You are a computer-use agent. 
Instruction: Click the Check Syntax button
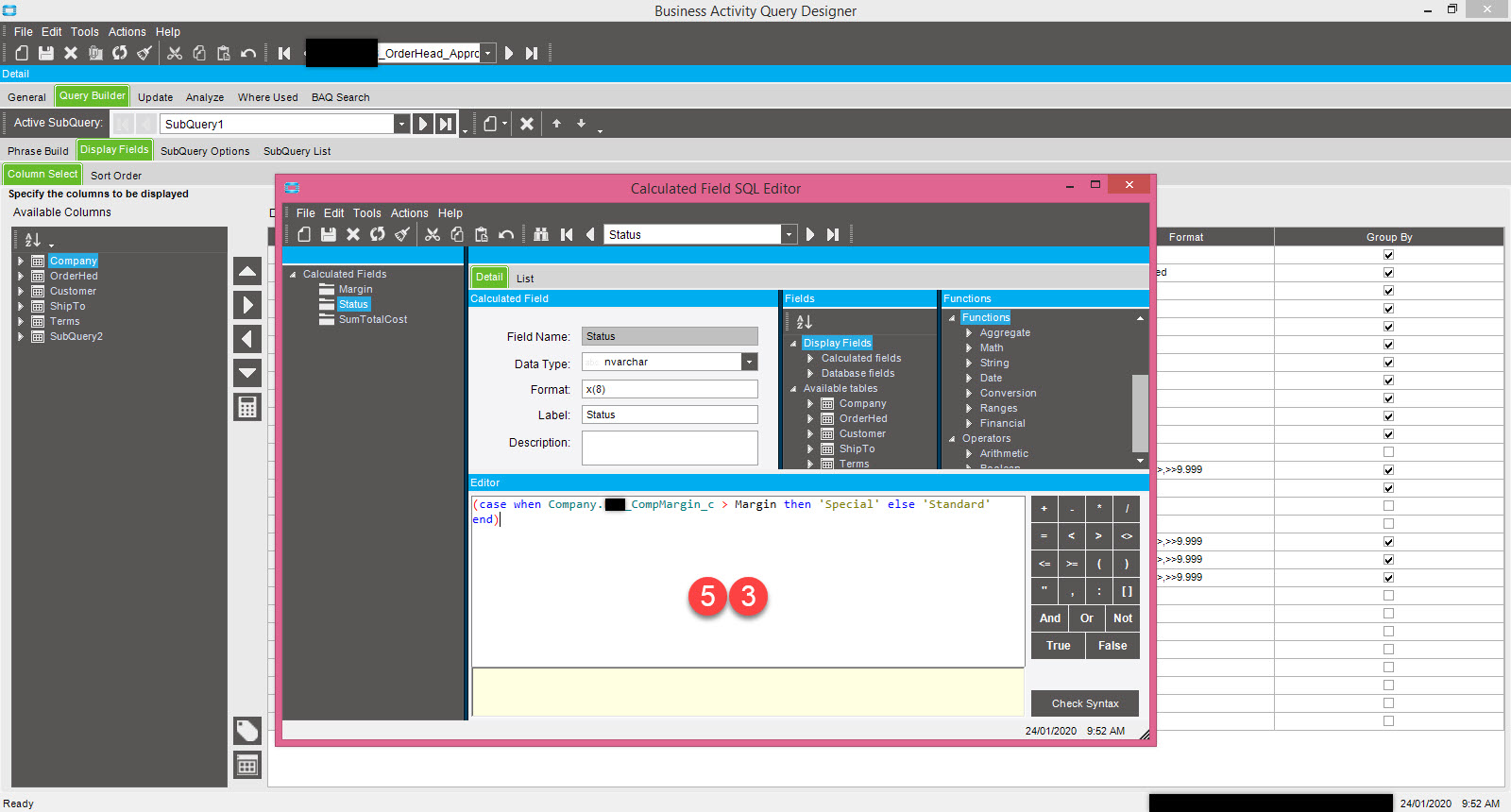tap(1085, 703)
